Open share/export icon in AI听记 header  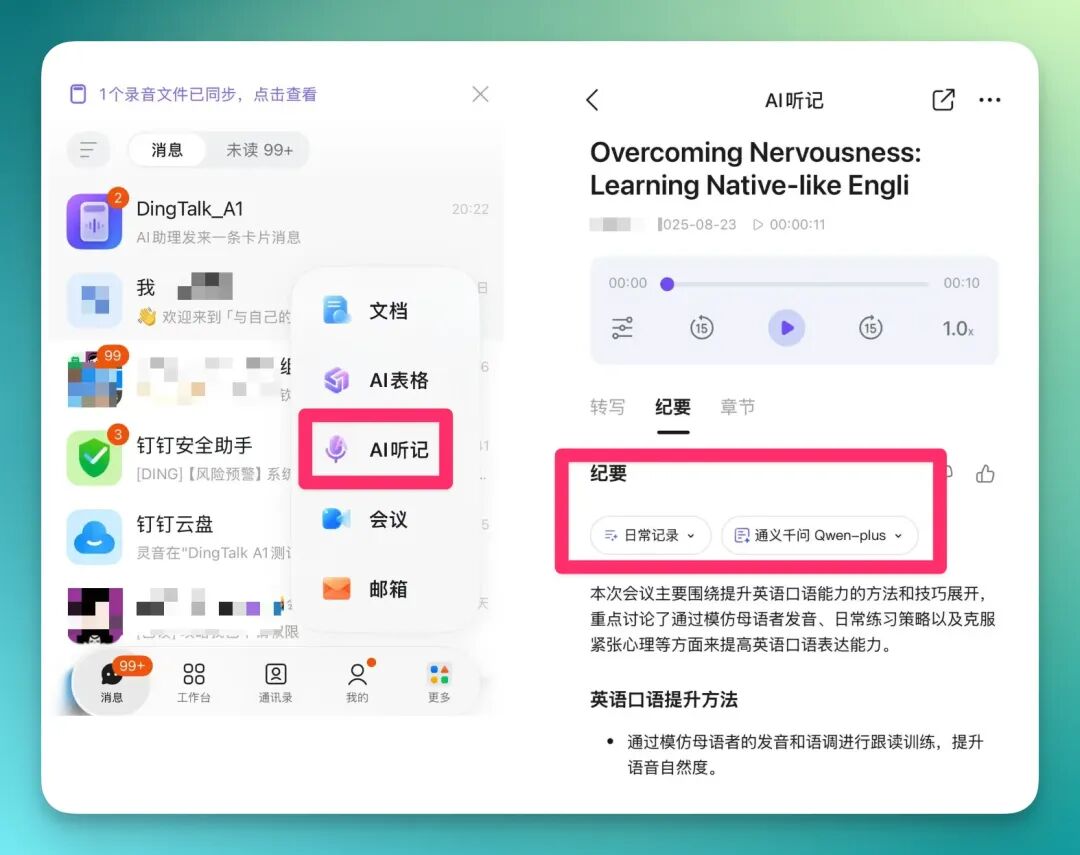943,100
